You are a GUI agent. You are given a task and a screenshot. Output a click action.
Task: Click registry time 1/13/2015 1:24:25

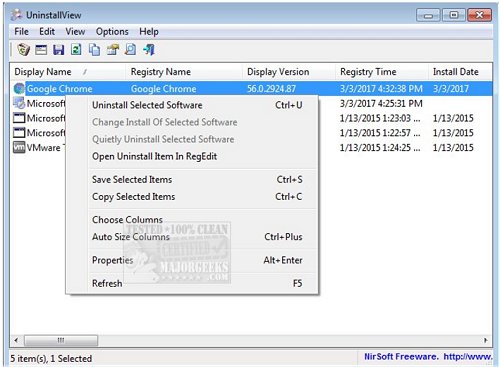[380, 147]
